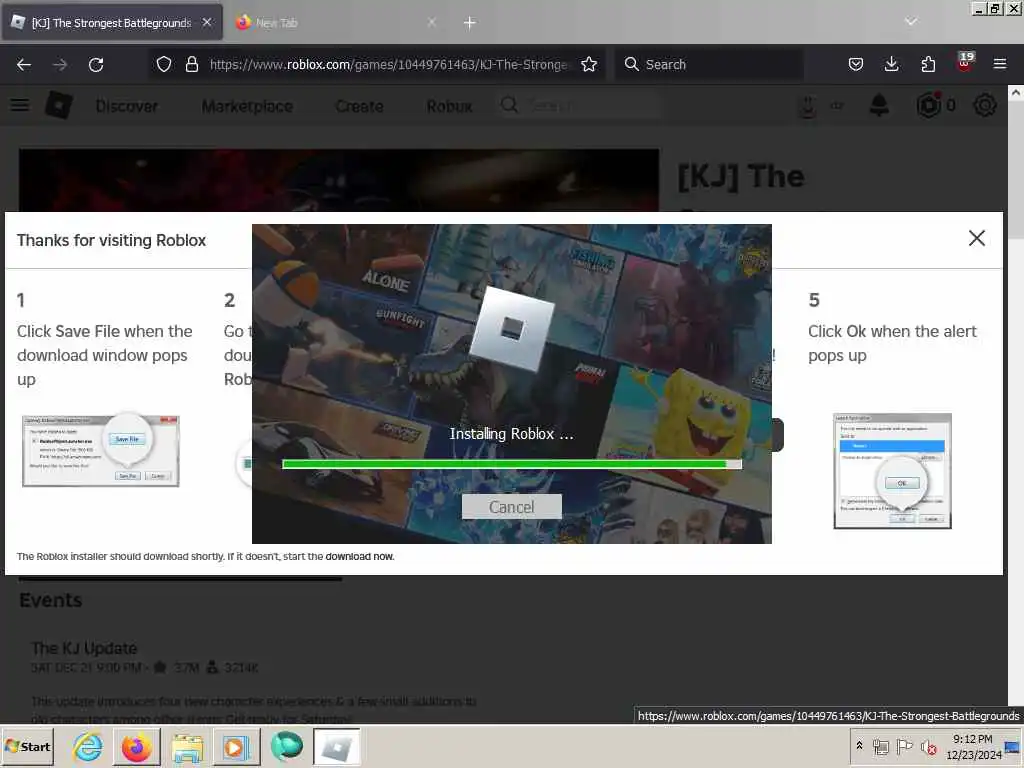Click the green globe taskbar icon
1024x768 pixels.
pyautogui.click(x=287, y=746)
